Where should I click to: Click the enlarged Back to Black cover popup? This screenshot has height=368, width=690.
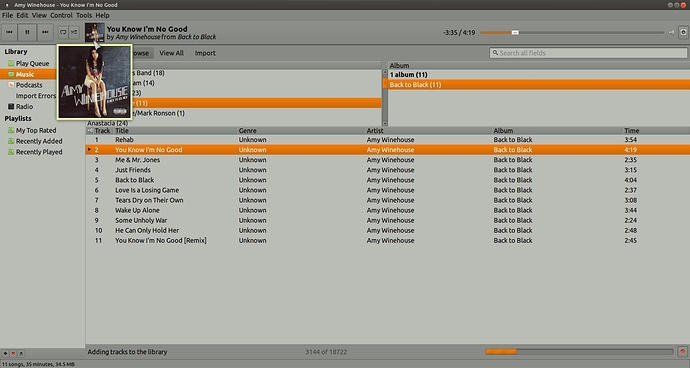(94, 82)
